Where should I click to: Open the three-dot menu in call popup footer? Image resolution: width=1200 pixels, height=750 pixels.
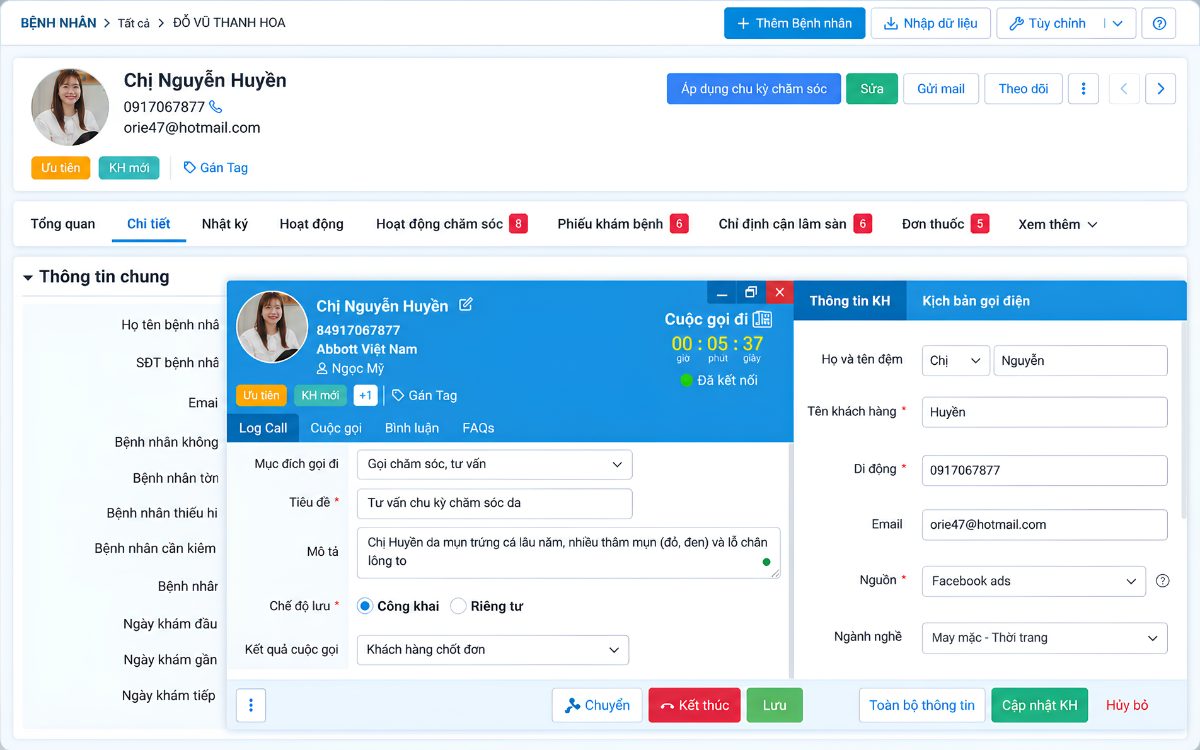(250, 705)
